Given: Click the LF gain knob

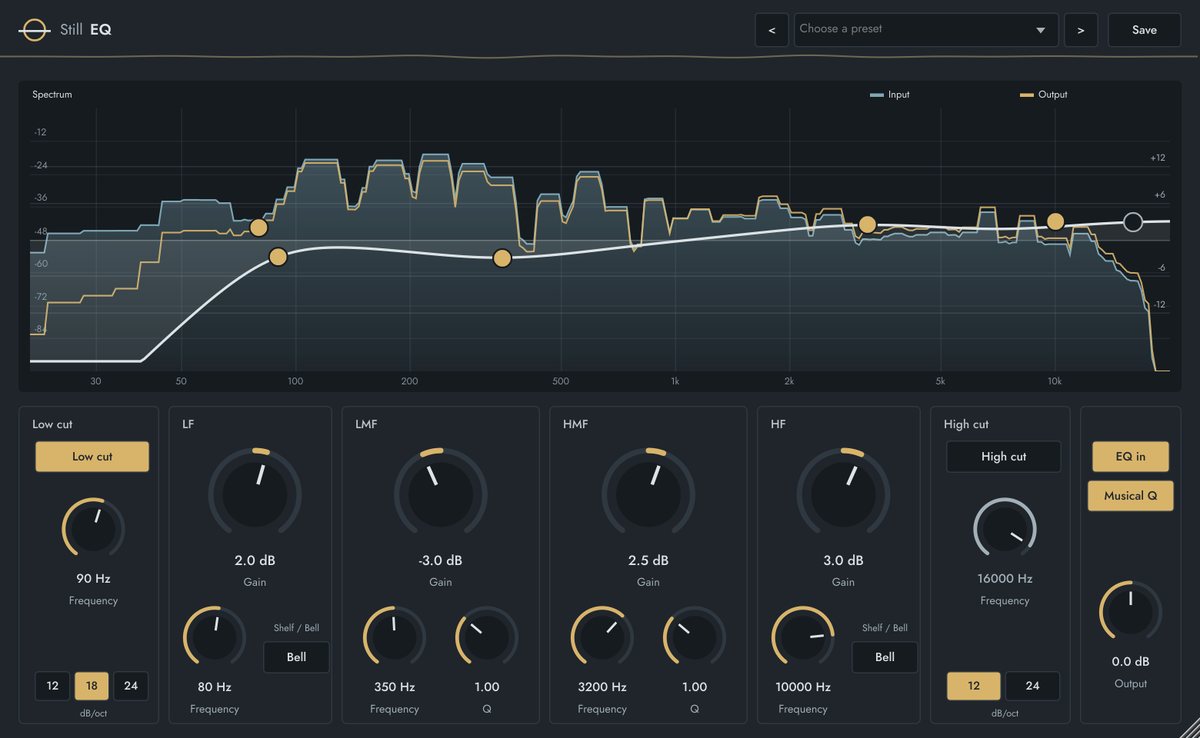Looking at the screenshot, I should point(254,493).
